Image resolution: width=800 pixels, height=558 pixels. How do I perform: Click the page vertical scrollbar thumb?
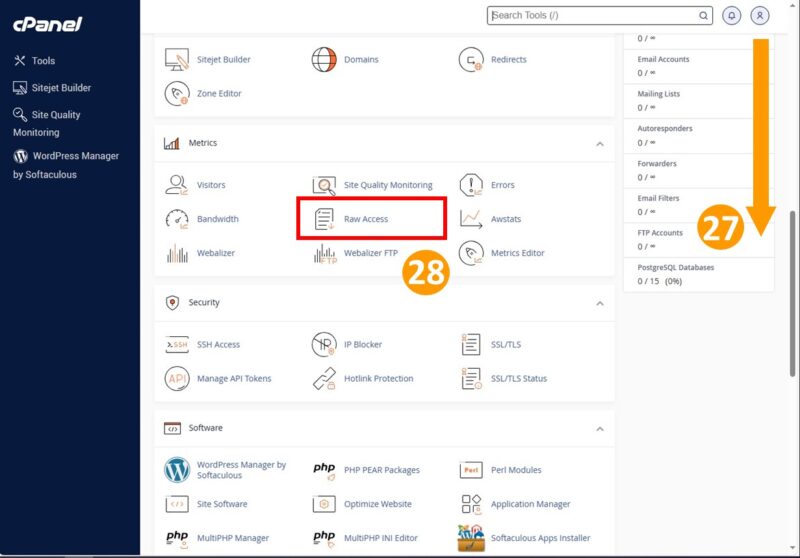point(792,294)
